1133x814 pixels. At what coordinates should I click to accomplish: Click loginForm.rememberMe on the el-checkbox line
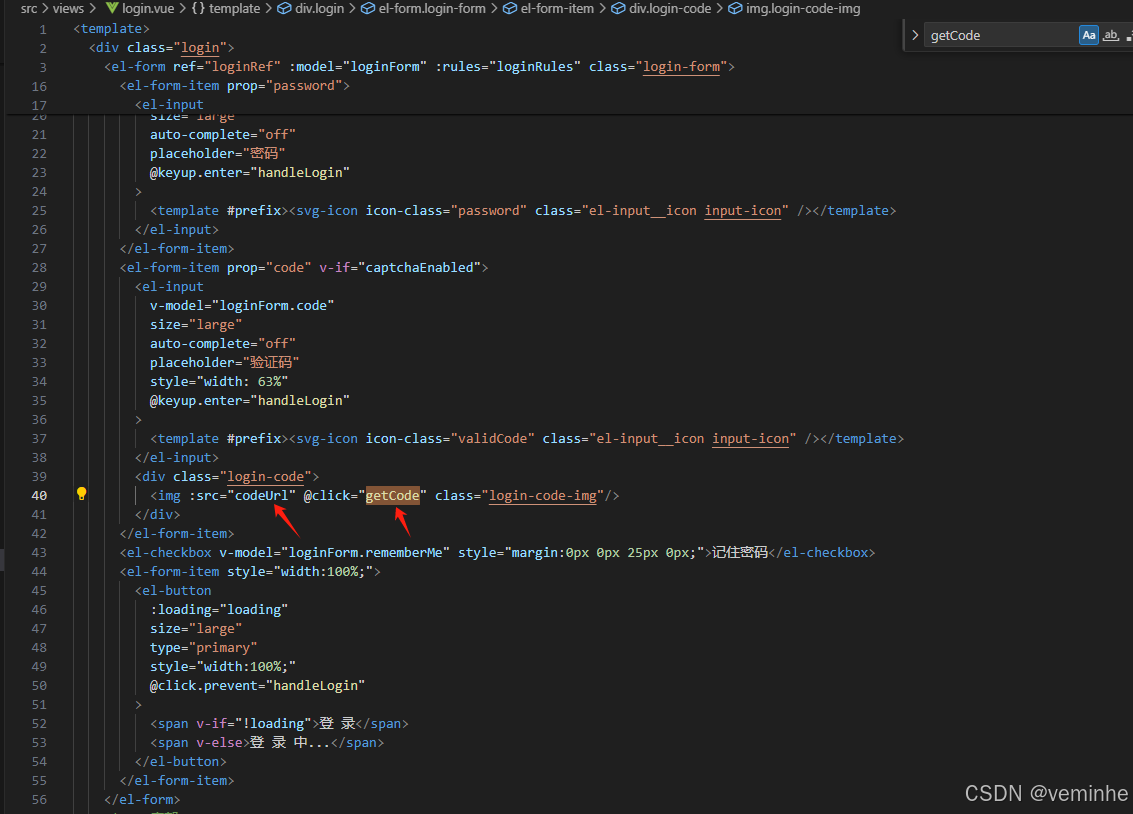[366, 553]
